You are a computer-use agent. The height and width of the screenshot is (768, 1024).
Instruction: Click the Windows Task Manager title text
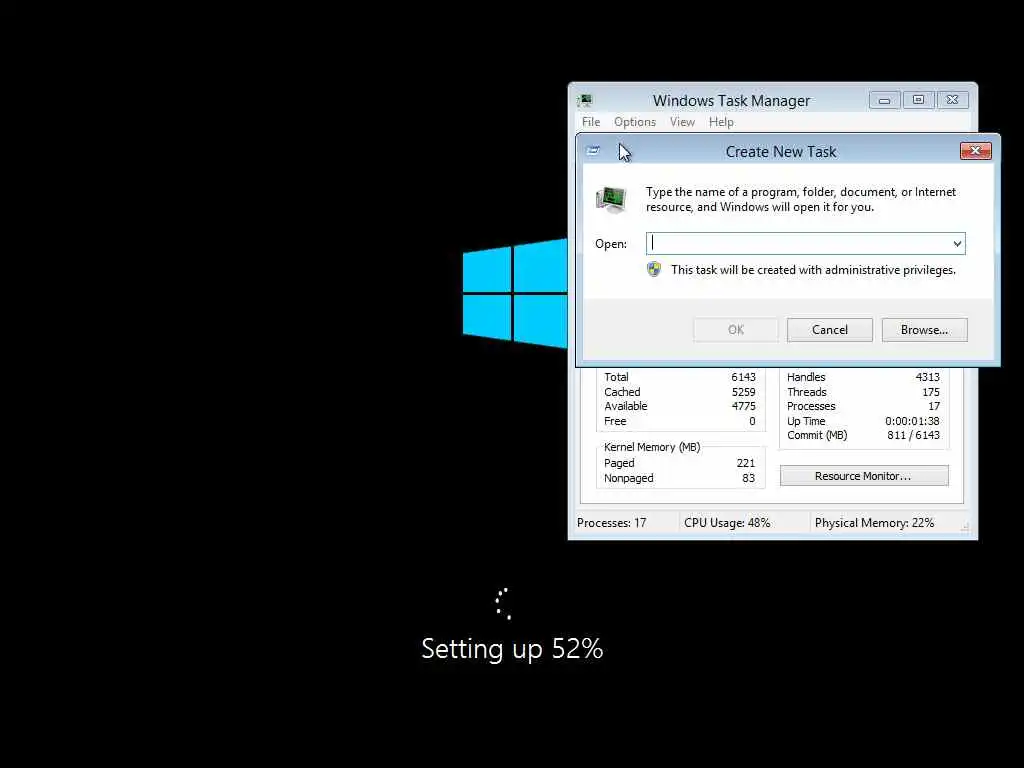(731, 101)
